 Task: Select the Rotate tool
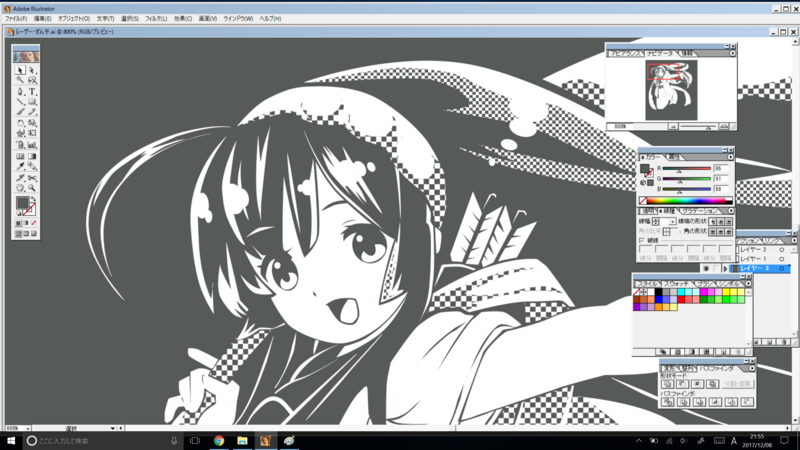(20, 123)
